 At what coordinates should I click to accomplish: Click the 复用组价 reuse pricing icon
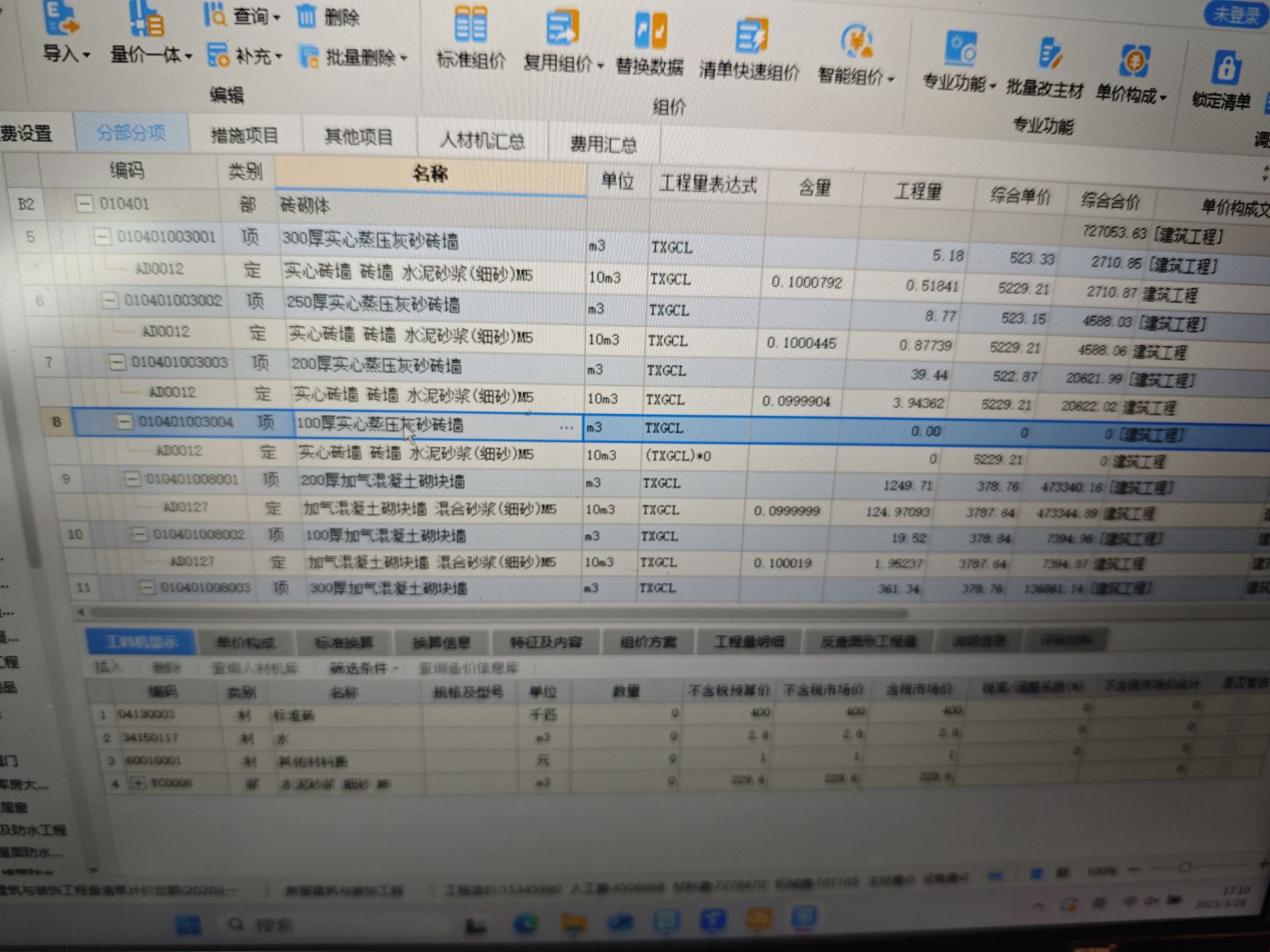pos(563,28)
